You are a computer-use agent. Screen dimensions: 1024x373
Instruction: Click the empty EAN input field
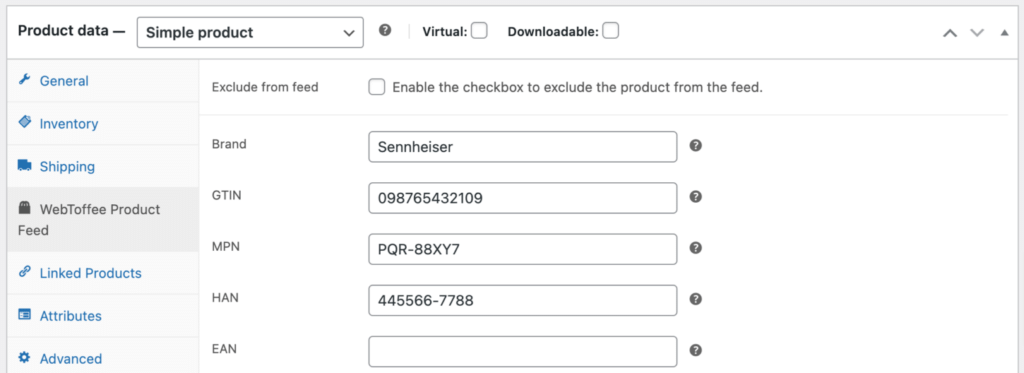[x=522, y=351]
